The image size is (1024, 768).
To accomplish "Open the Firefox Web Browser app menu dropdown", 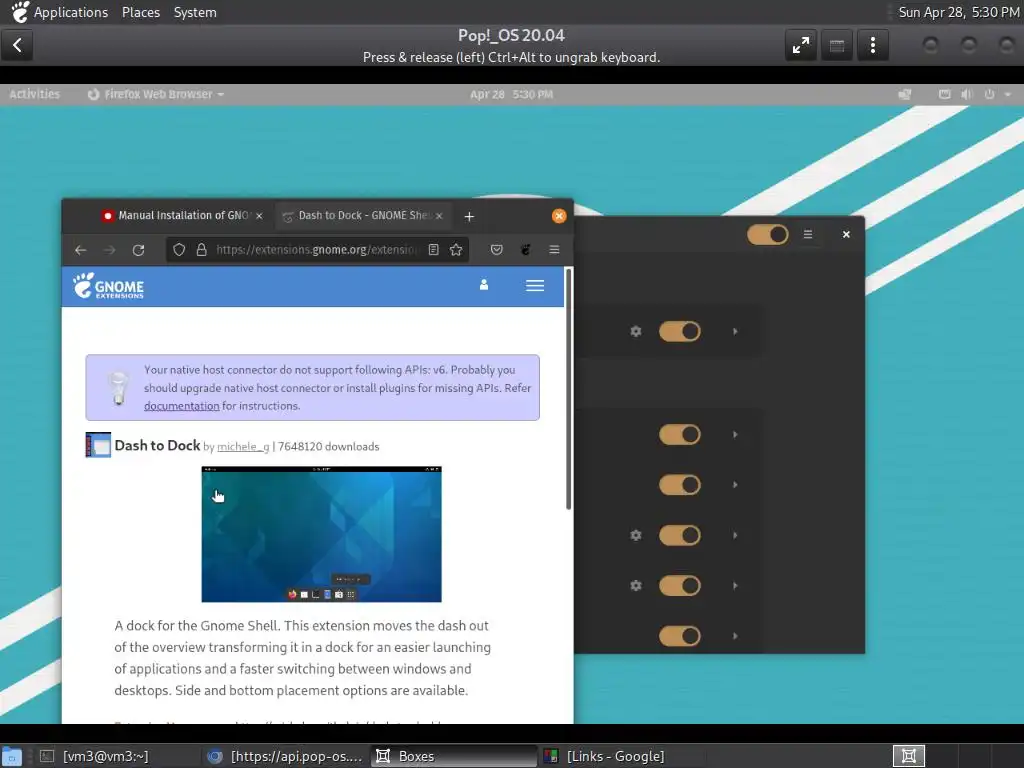I will tap(155, 94).
